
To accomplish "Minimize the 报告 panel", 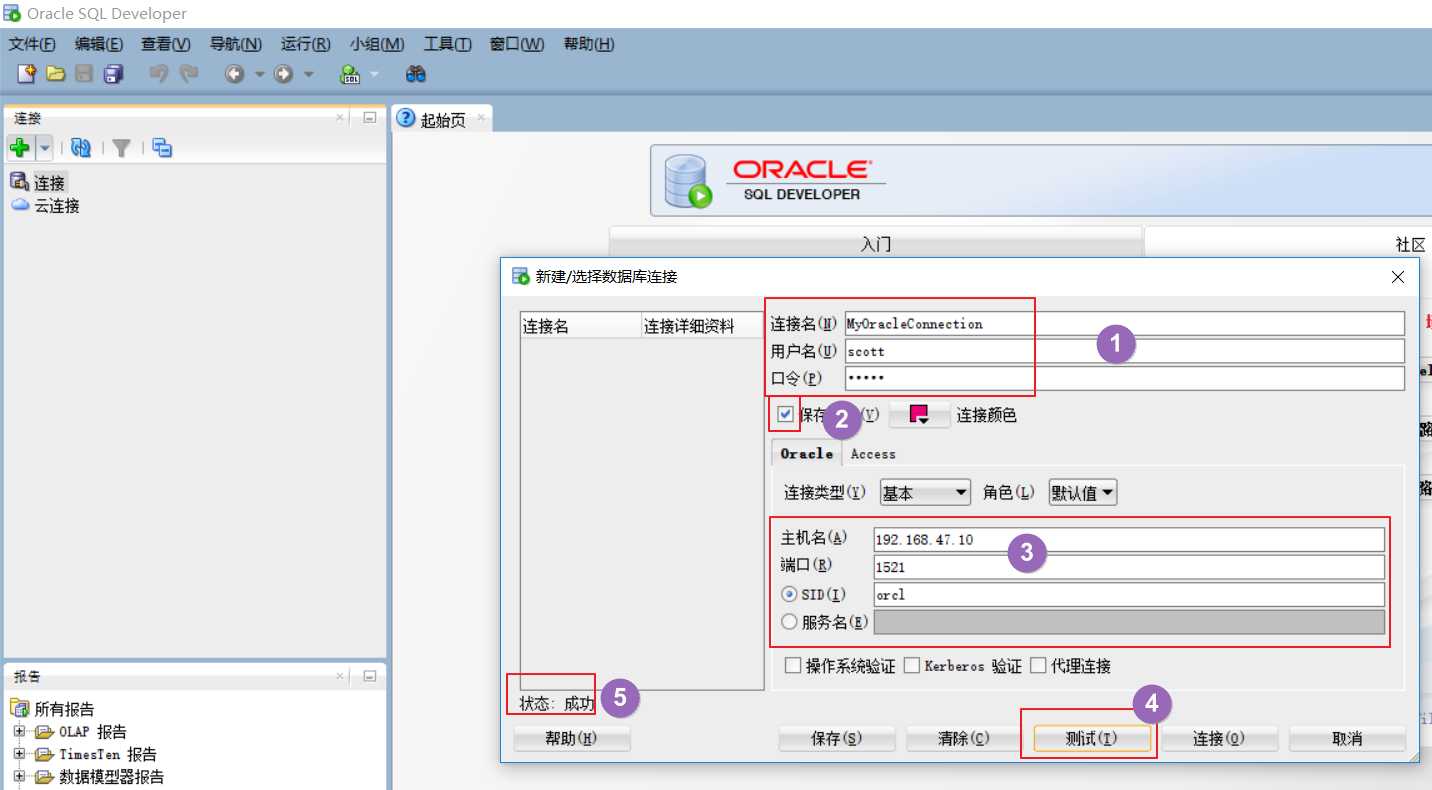I will (x=369, y=677).
